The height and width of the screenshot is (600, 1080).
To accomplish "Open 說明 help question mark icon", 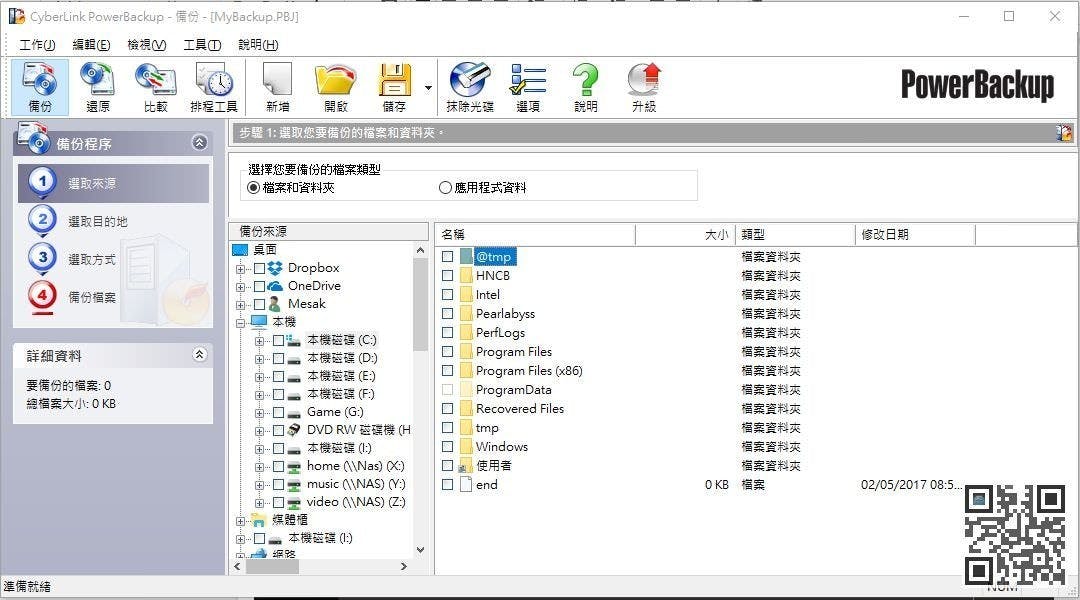I will (585, 87).
